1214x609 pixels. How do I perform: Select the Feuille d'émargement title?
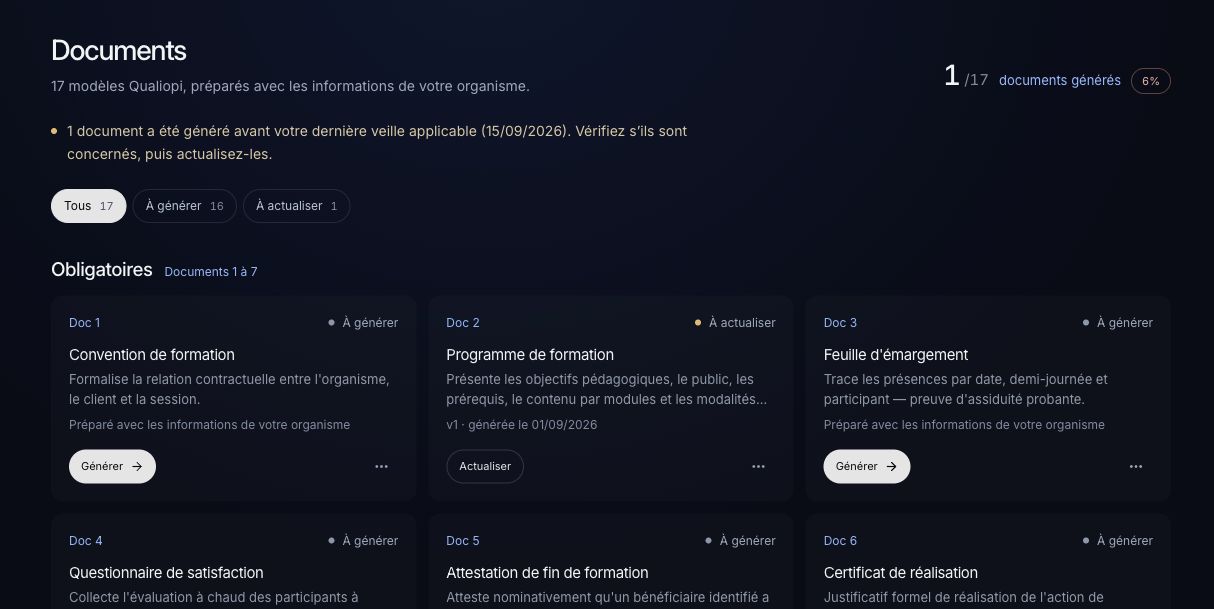point(896,355)
